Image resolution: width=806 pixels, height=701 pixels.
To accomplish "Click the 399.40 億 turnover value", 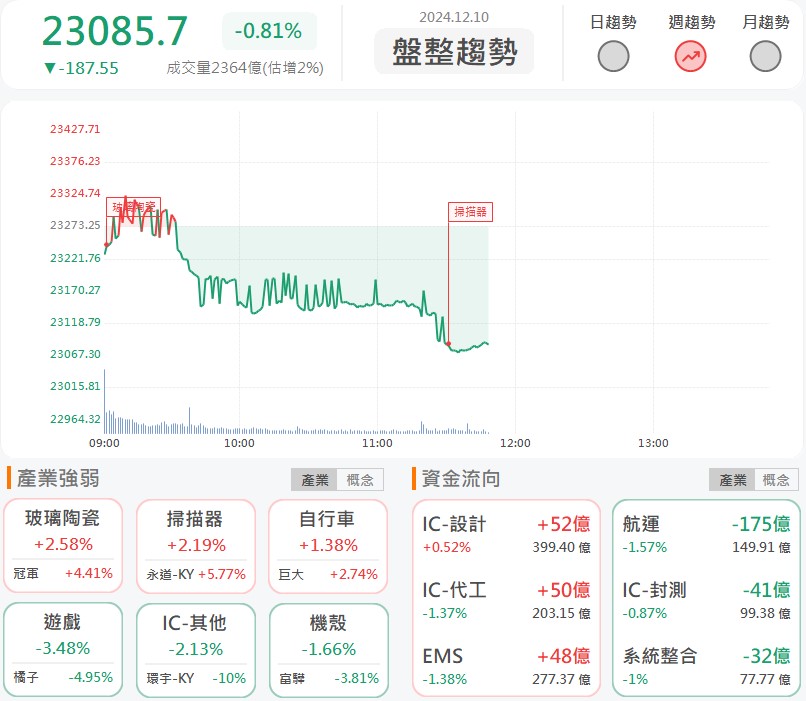I will point(561,547).
